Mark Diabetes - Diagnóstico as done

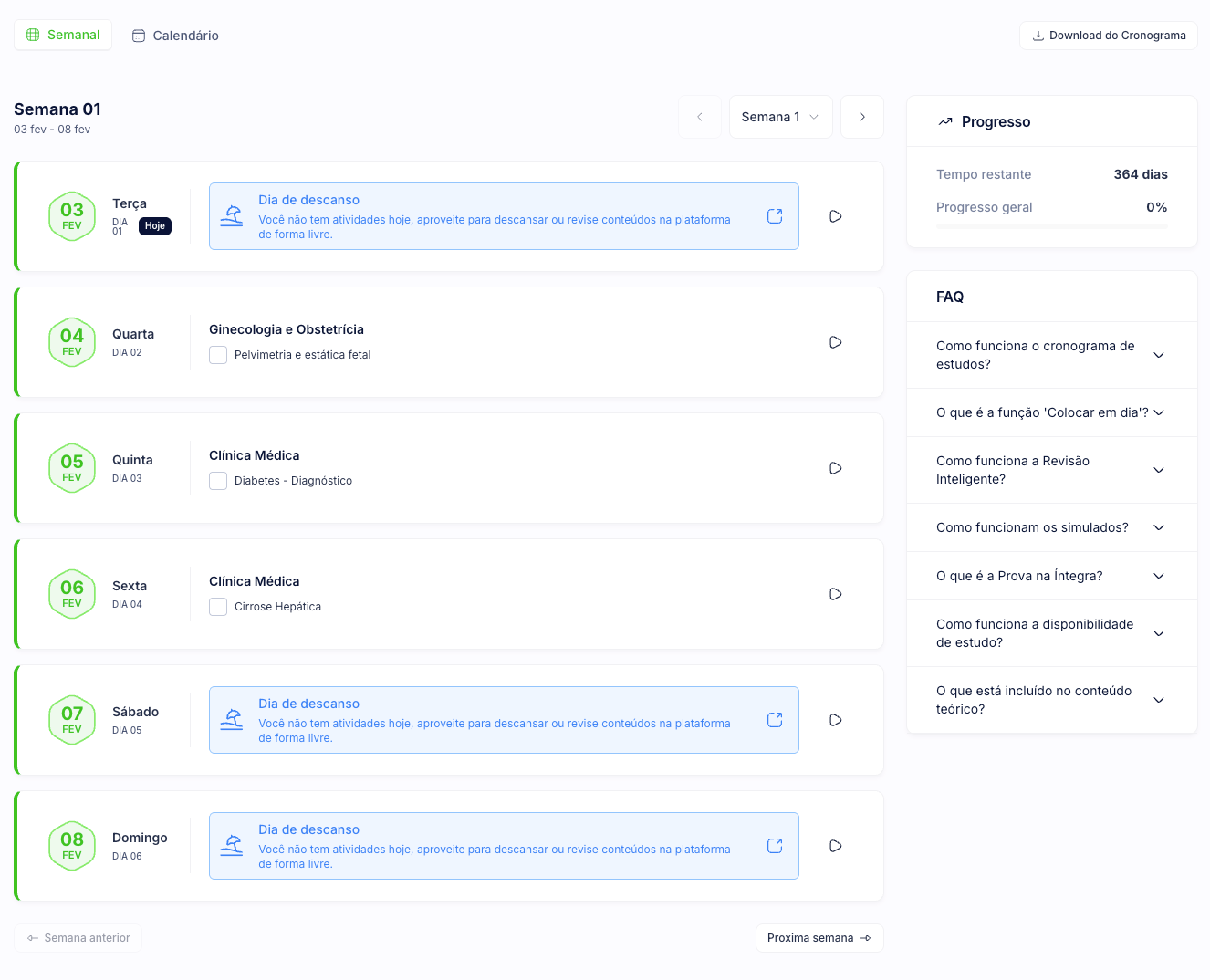[218, 481]
